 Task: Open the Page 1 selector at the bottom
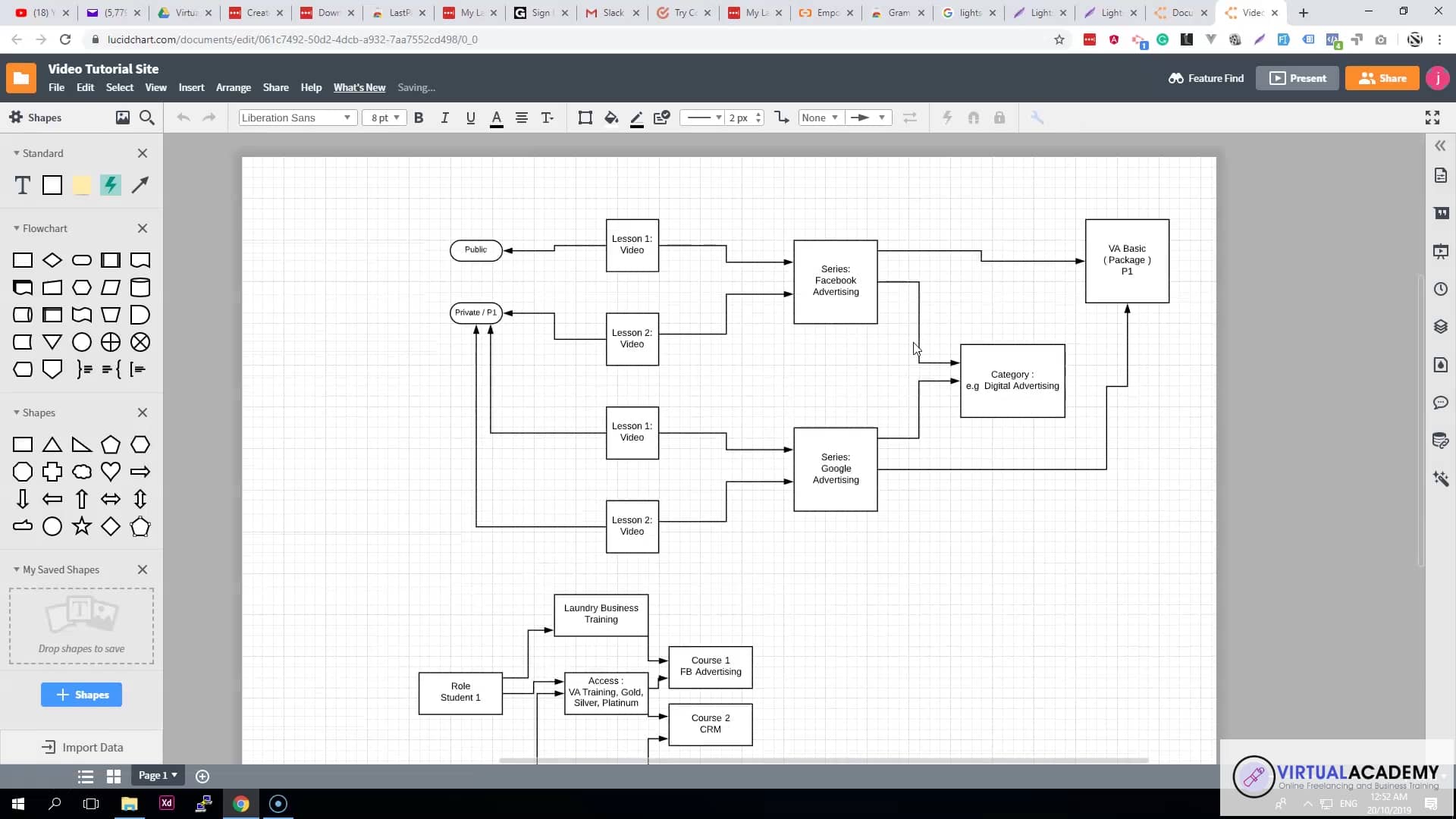[x=157, y=775]
